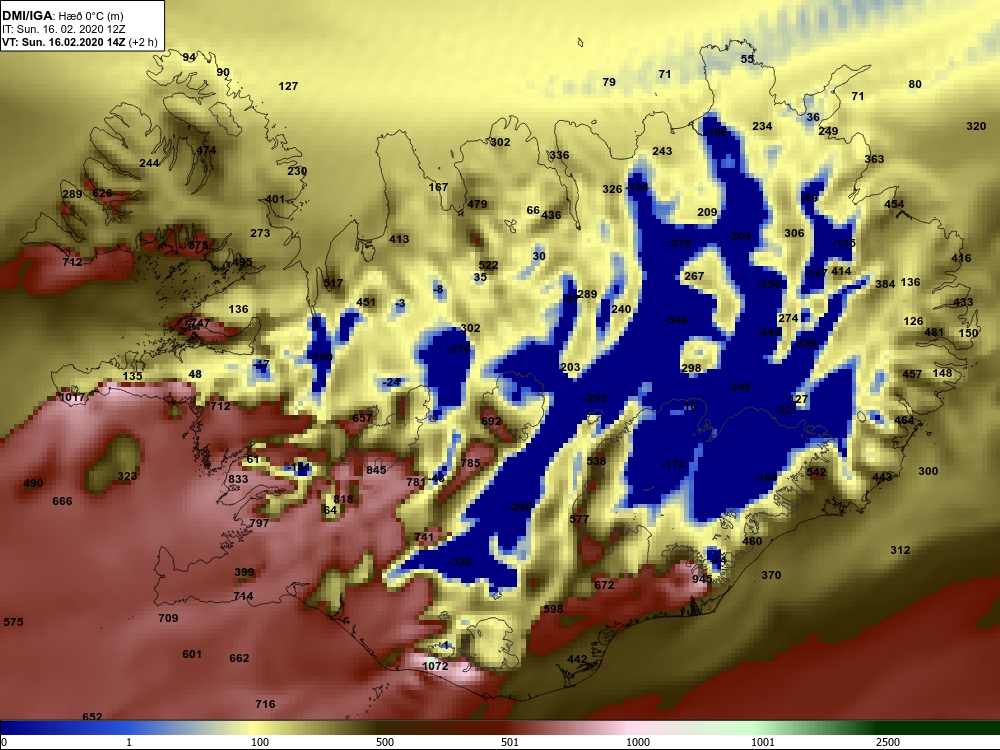1000x750 pixels.
Task: Click the map value '797'
Action: click(259, 523)
